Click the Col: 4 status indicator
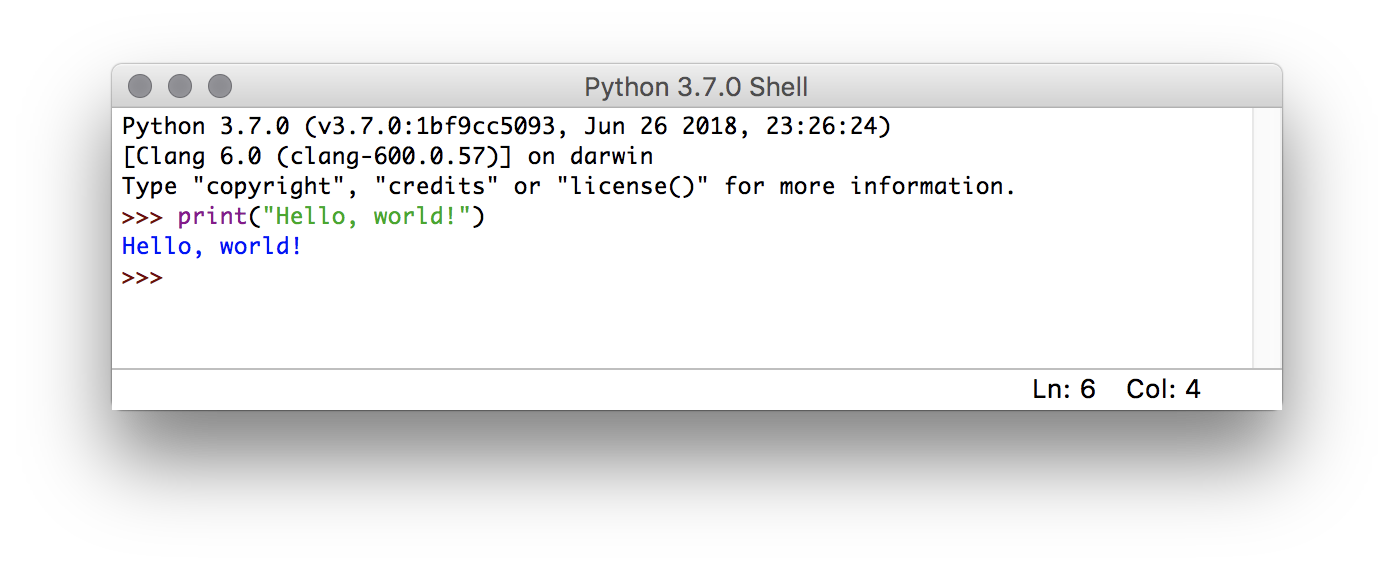 click(x=1163, y=390)
